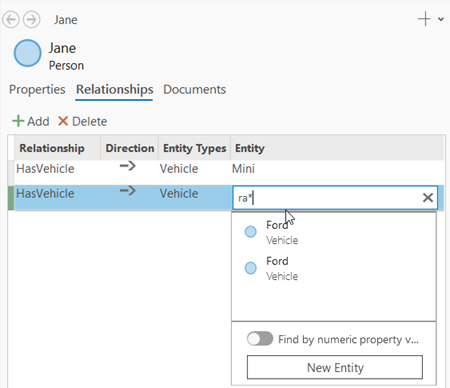Clear the entity search with the X
The image size is (450, 388).
click(428, 198)
